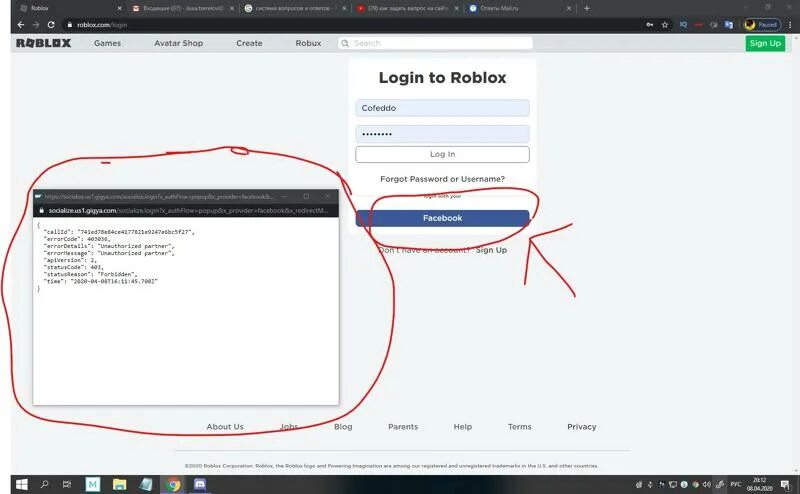This screenshot has width=800, height=494.
Task: Click the search magnifier in Roblox search
Action: (x=345, y=43)
